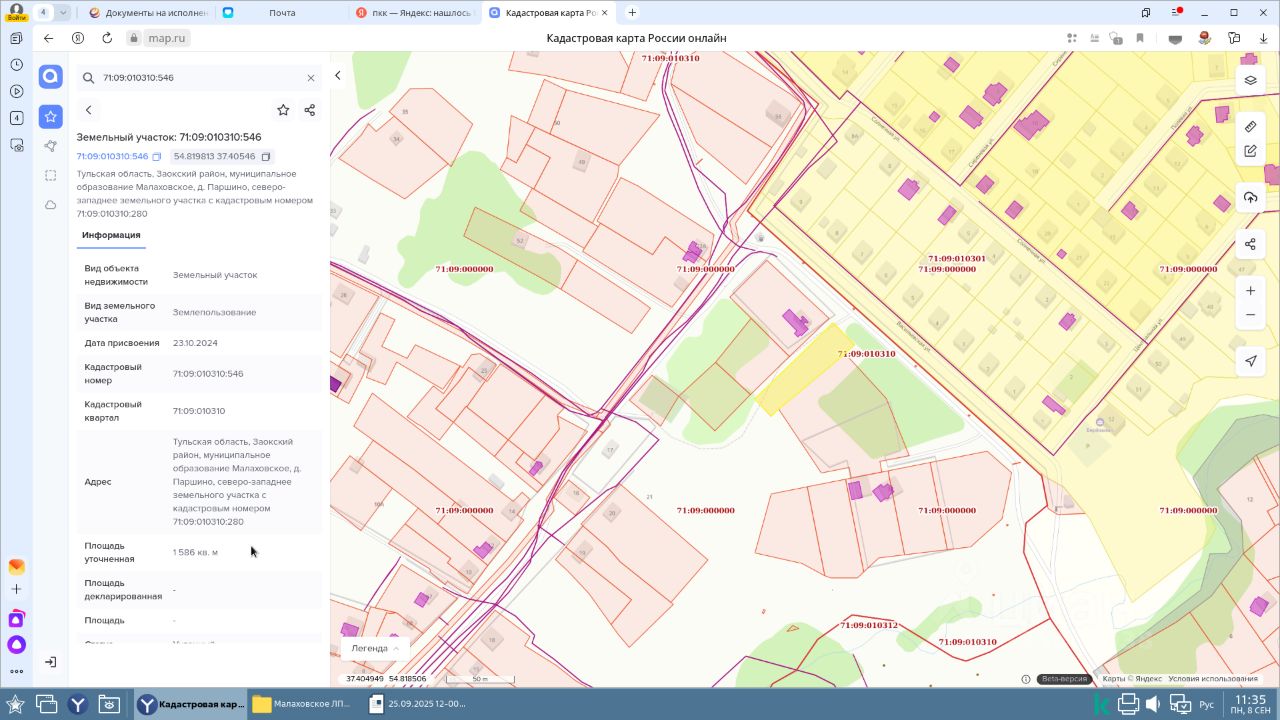Select the Информация tab
Screen dimensions: 1280x720
111,235
